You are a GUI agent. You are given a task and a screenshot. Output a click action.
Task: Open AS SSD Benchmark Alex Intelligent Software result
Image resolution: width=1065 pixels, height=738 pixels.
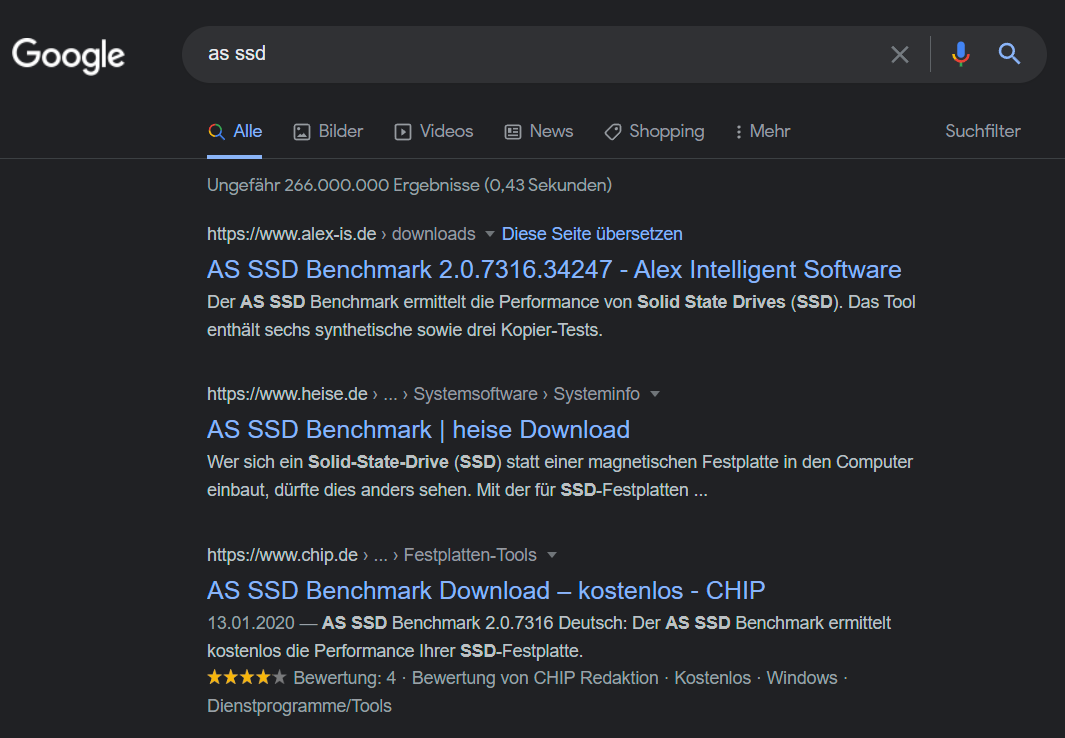click(x=554, y=269)
